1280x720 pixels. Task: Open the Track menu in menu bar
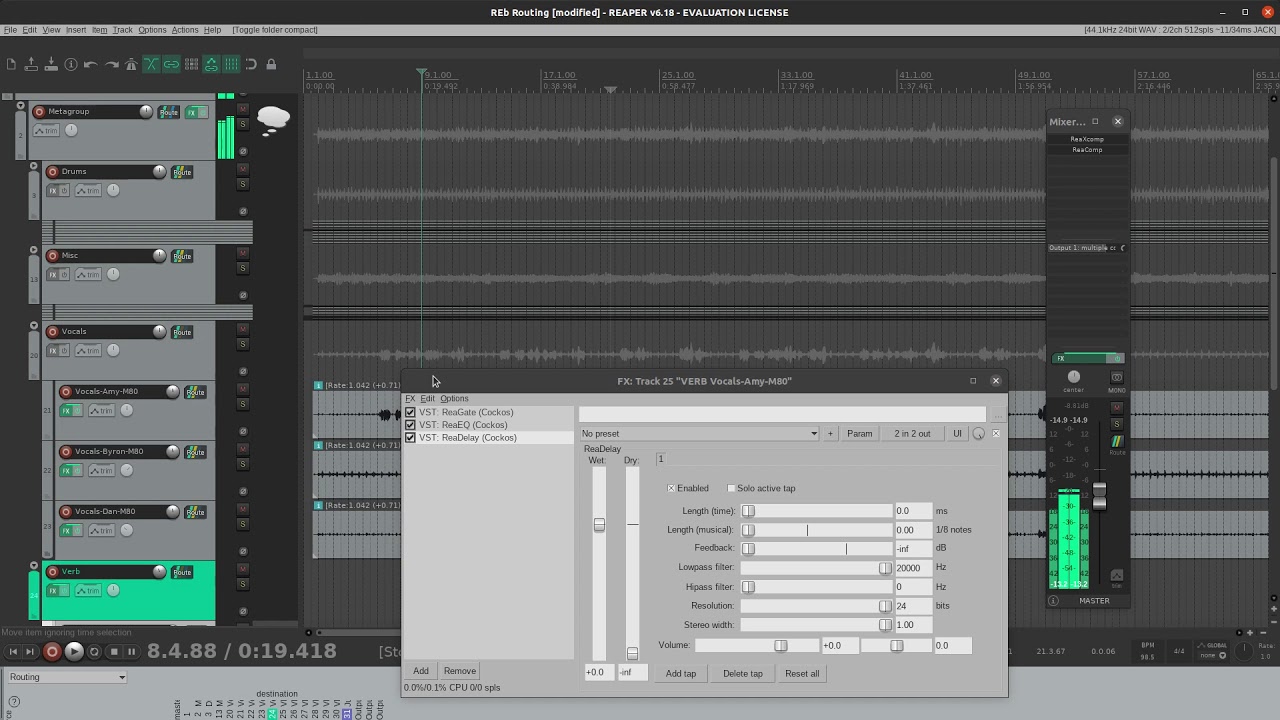[x=122, y=30]
